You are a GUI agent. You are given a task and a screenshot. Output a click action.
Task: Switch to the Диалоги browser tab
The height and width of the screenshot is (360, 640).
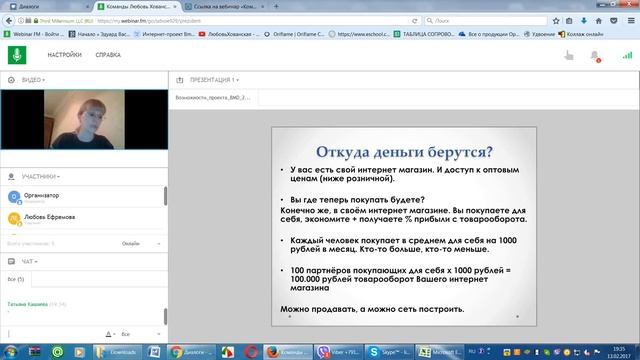coord(49,7)
